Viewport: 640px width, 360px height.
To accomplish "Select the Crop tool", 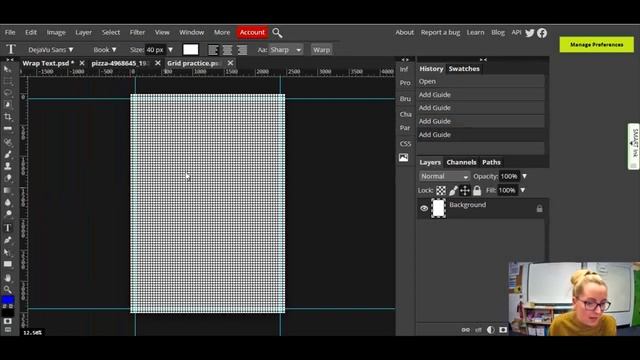I will [7, 117].
